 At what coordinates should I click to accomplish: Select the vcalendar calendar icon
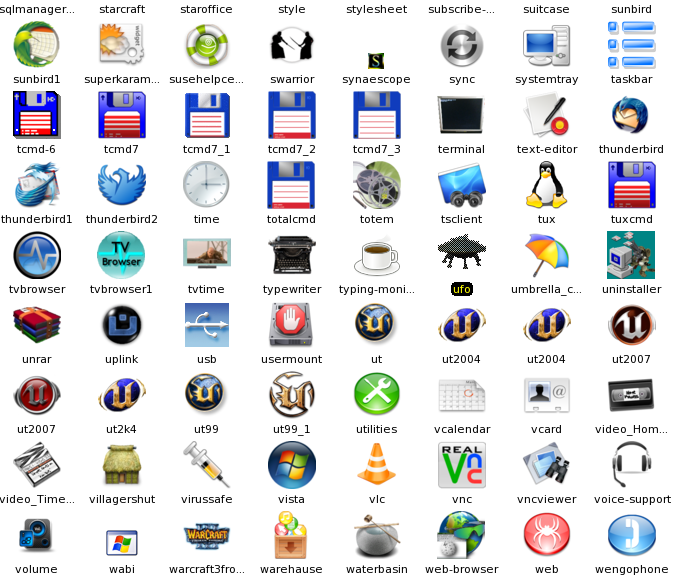coord(462,396)
